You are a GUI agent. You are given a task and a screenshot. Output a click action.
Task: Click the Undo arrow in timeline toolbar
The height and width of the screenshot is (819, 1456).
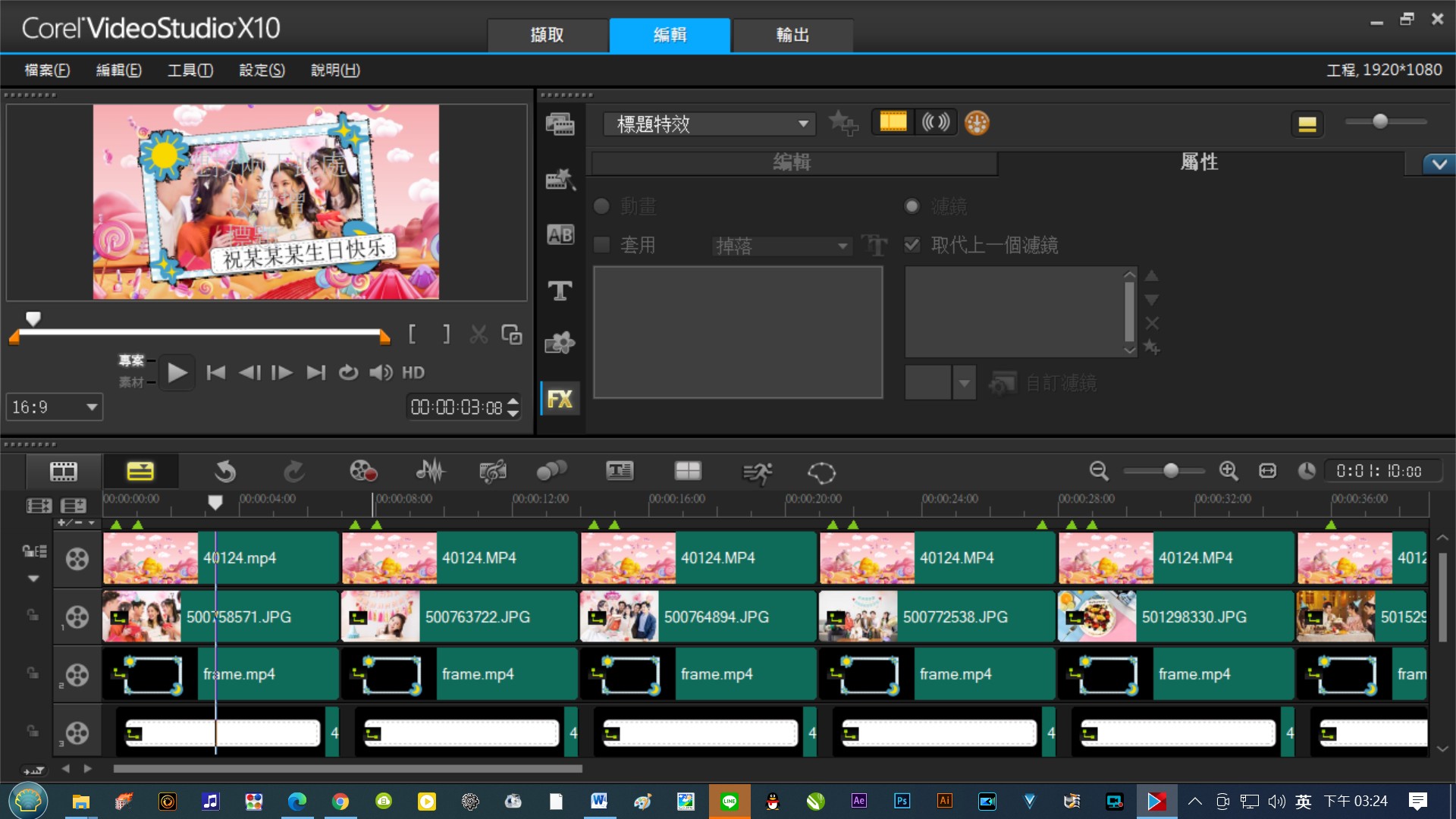tap(224, 472)
